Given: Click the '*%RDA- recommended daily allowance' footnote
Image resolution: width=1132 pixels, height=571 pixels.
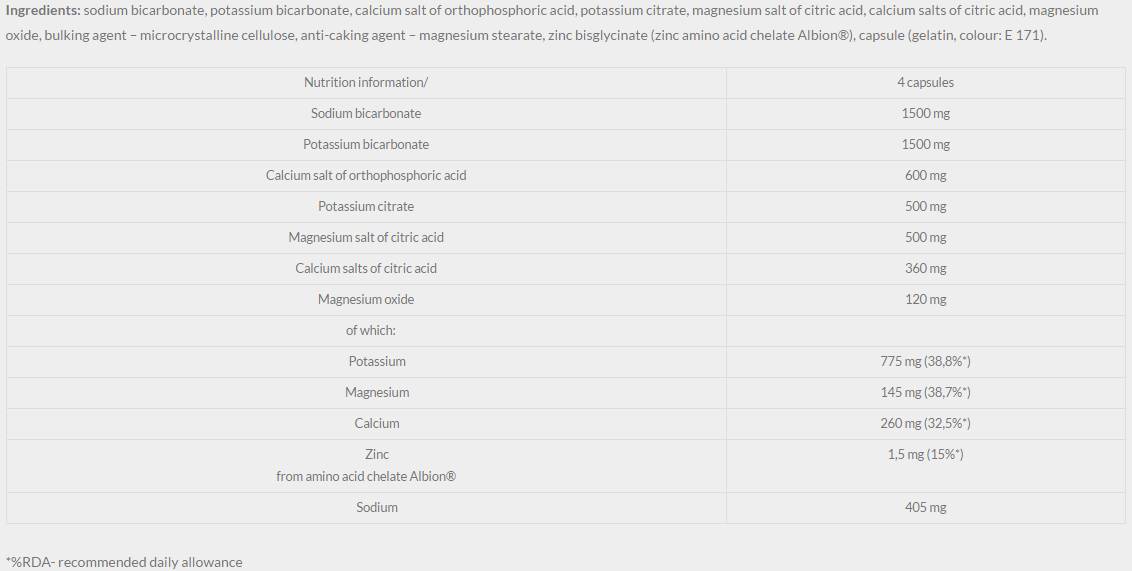Looking at the screenshot, I should tap(124, 562).
